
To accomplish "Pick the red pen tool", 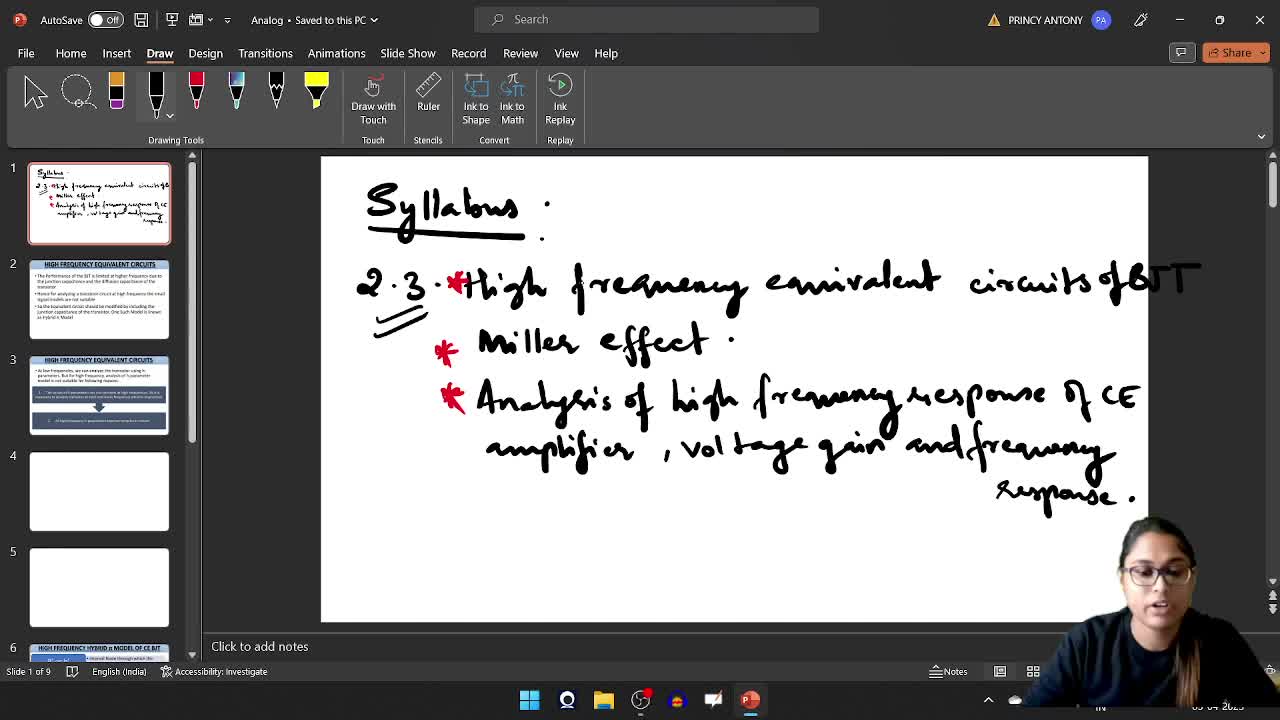I will click(x=196, y=92).
